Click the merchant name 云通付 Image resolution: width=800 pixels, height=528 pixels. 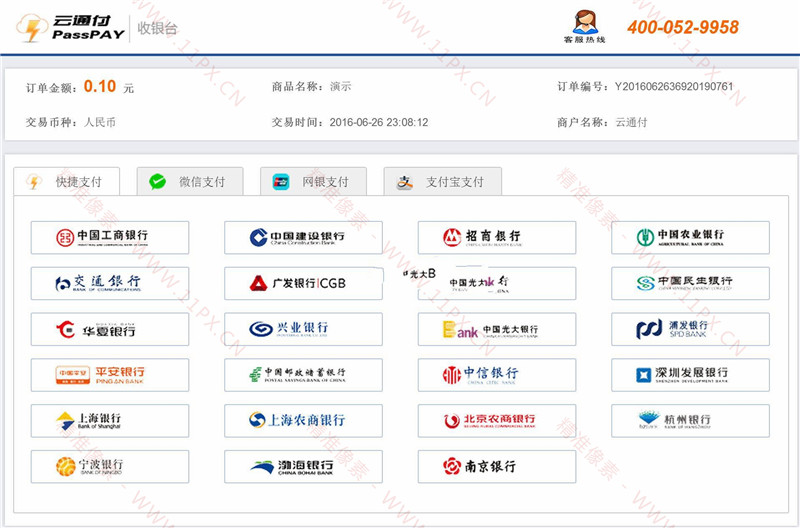pyautogui.click(x=631, y=122)
